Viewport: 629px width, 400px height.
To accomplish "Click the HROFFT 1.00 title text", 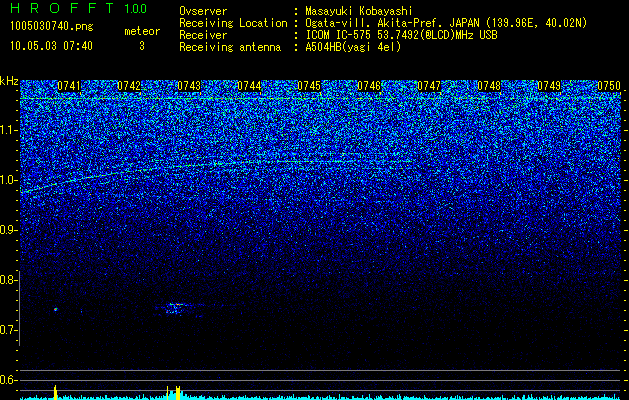I will click(78, 8).
